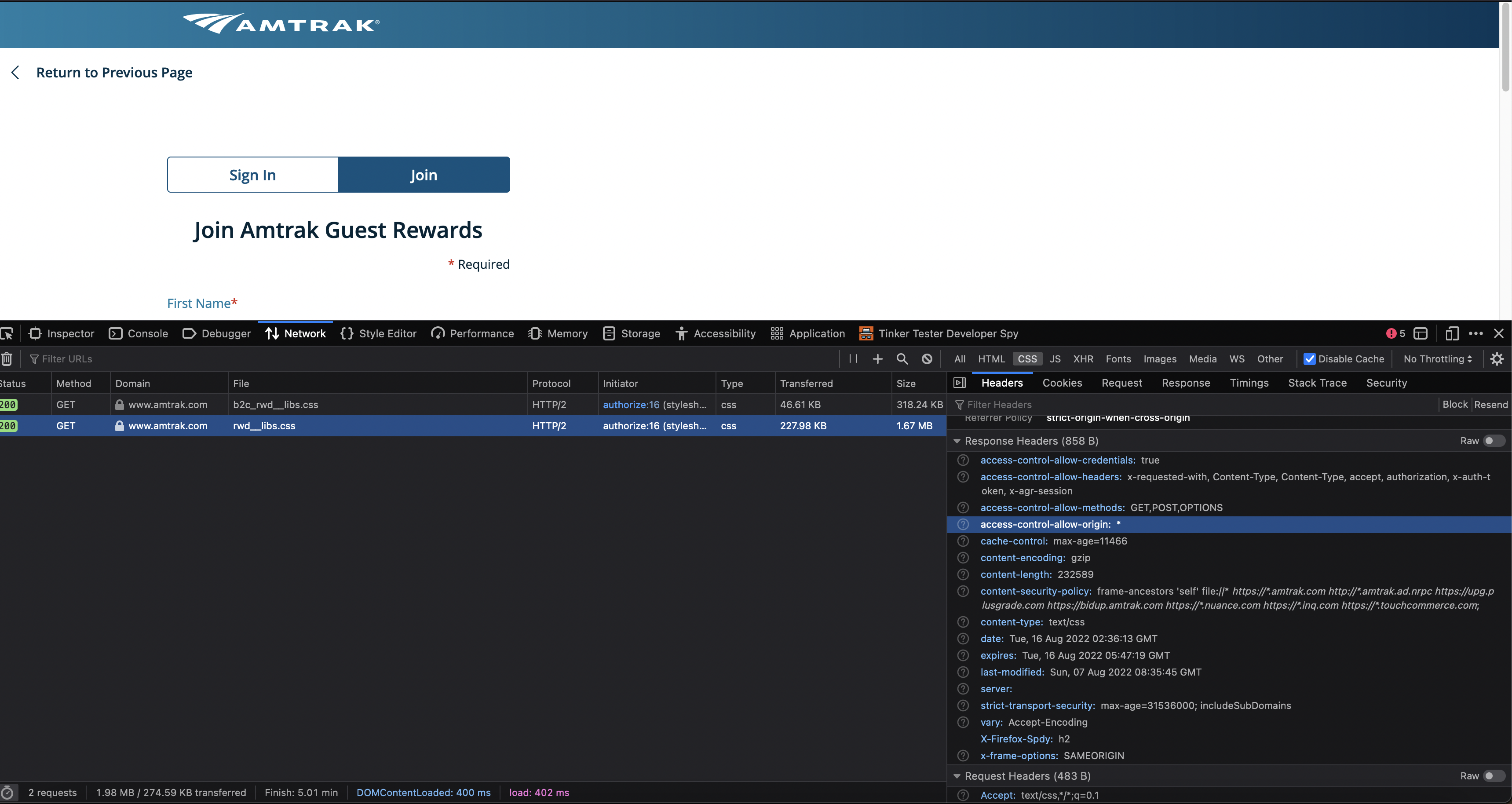1512x804 pixels.
Task: Click the Block button for request
Action: coord(1455,405)
